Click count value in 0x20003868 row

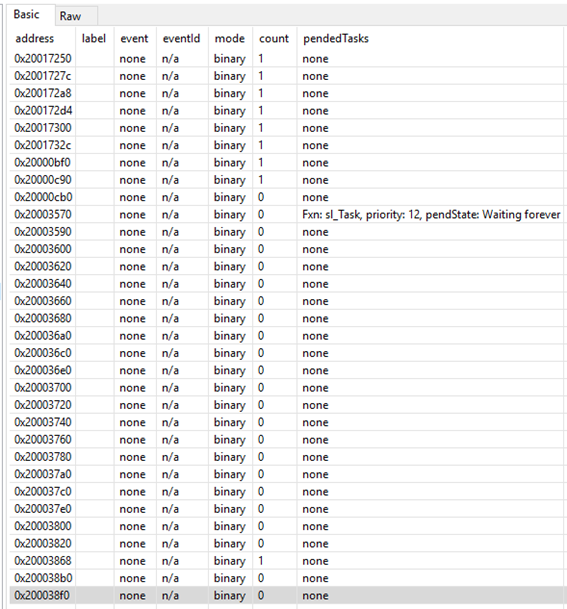point(261,561)
